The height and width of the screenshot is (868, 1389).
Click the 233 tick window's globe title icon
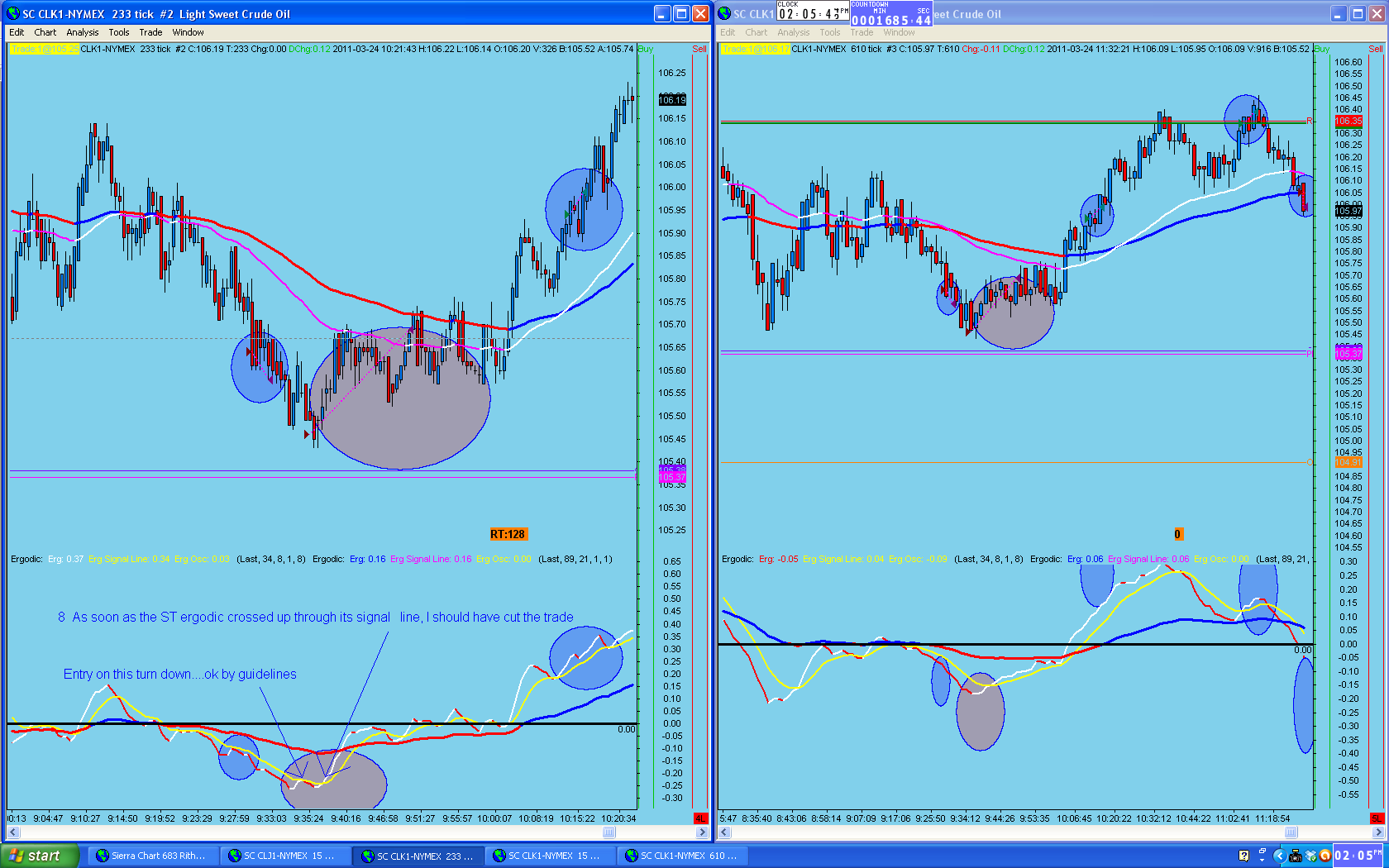13,14
